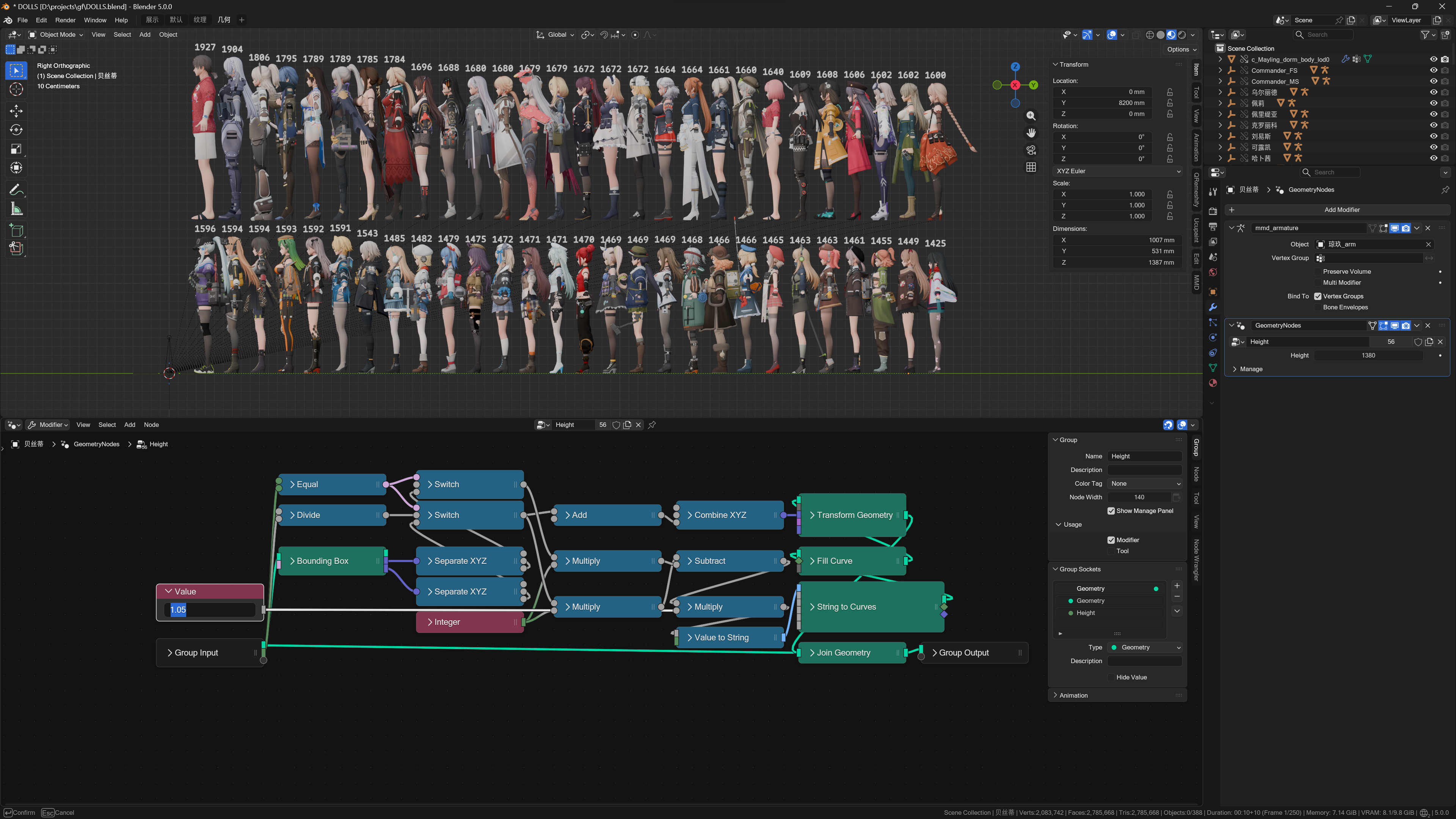Open the Object Mode dropdown

point(56,35)
